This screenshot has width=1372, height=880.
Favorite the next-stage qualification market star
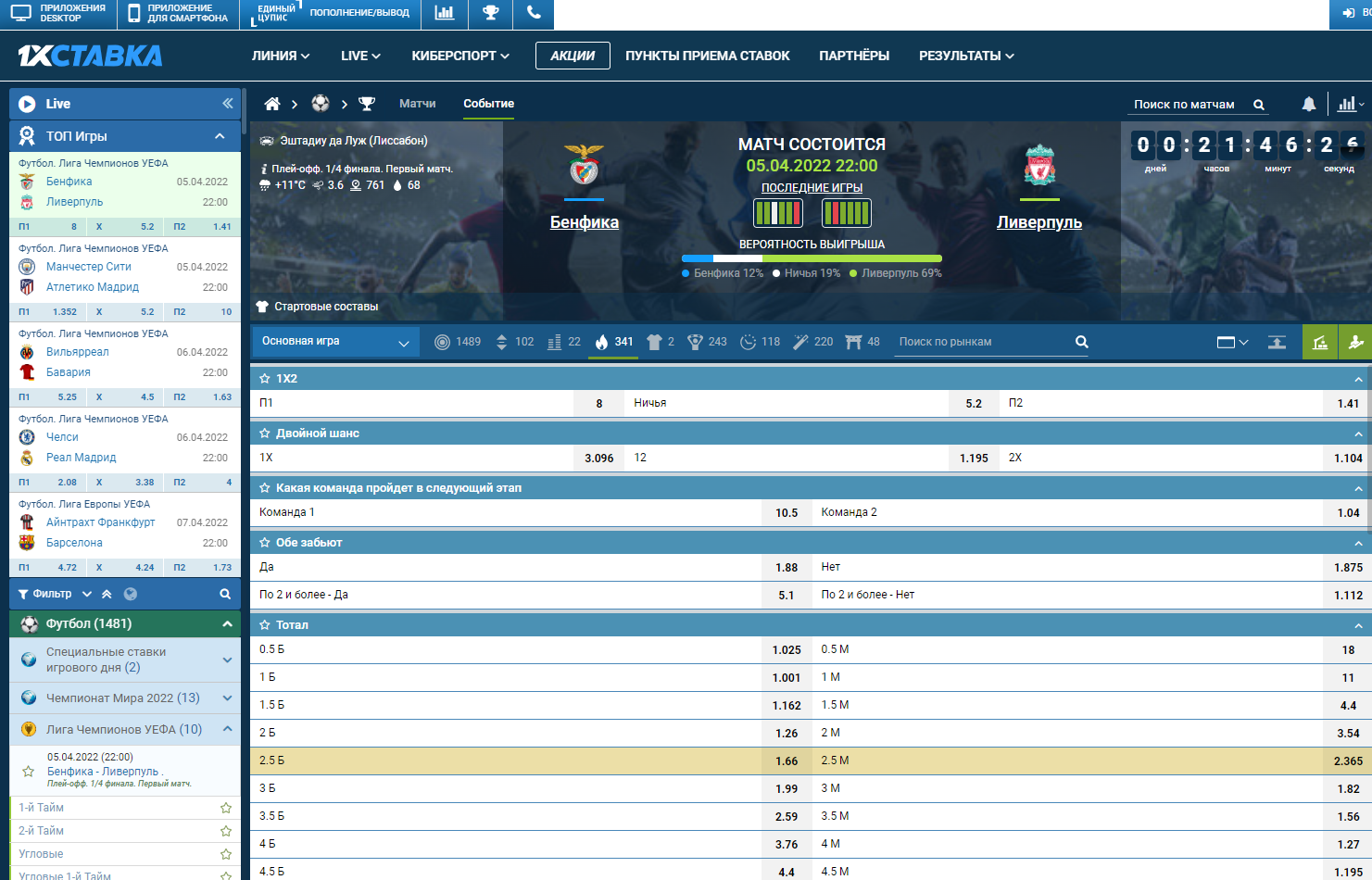click(x=265, y=488)
